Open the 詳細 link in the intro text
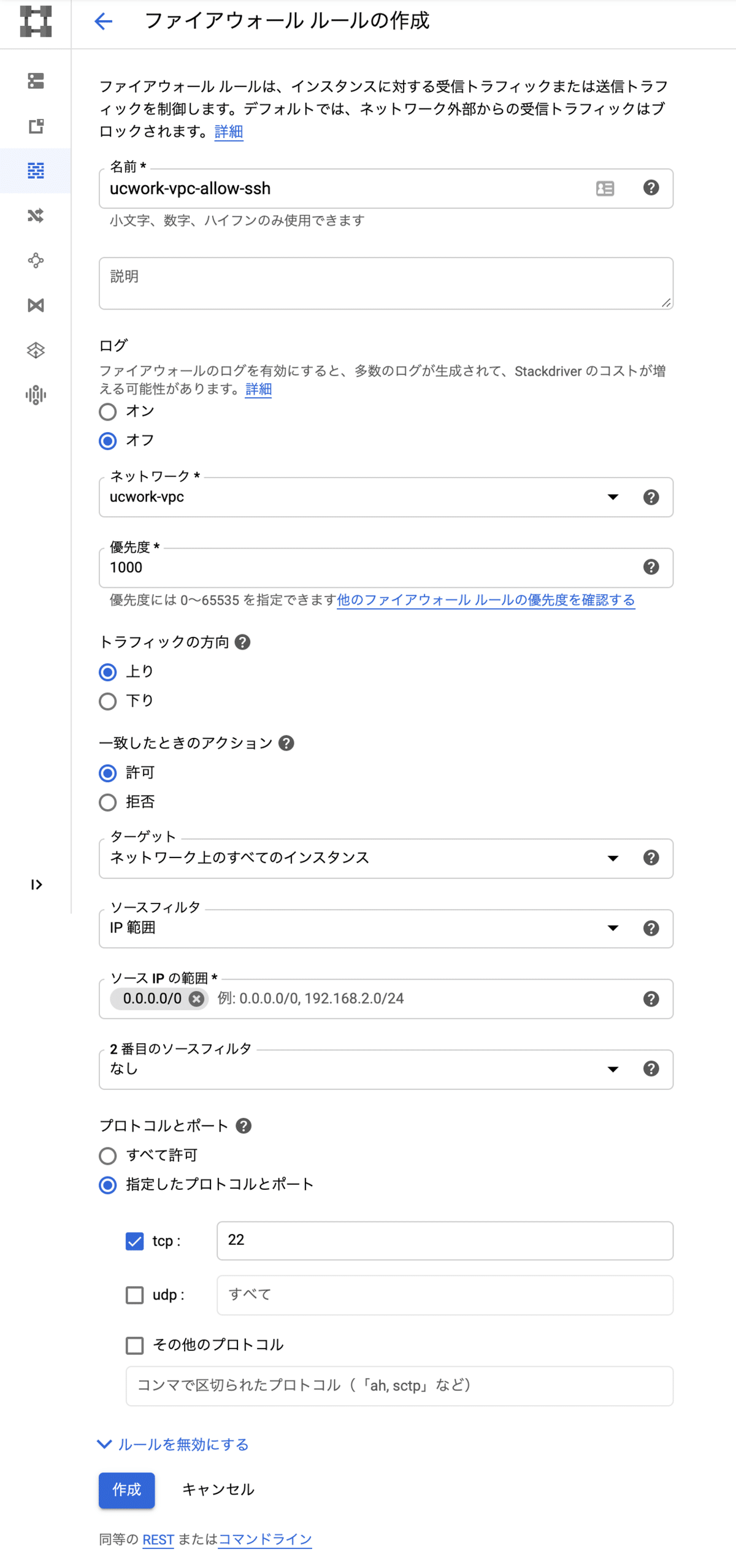 point(229,132)
